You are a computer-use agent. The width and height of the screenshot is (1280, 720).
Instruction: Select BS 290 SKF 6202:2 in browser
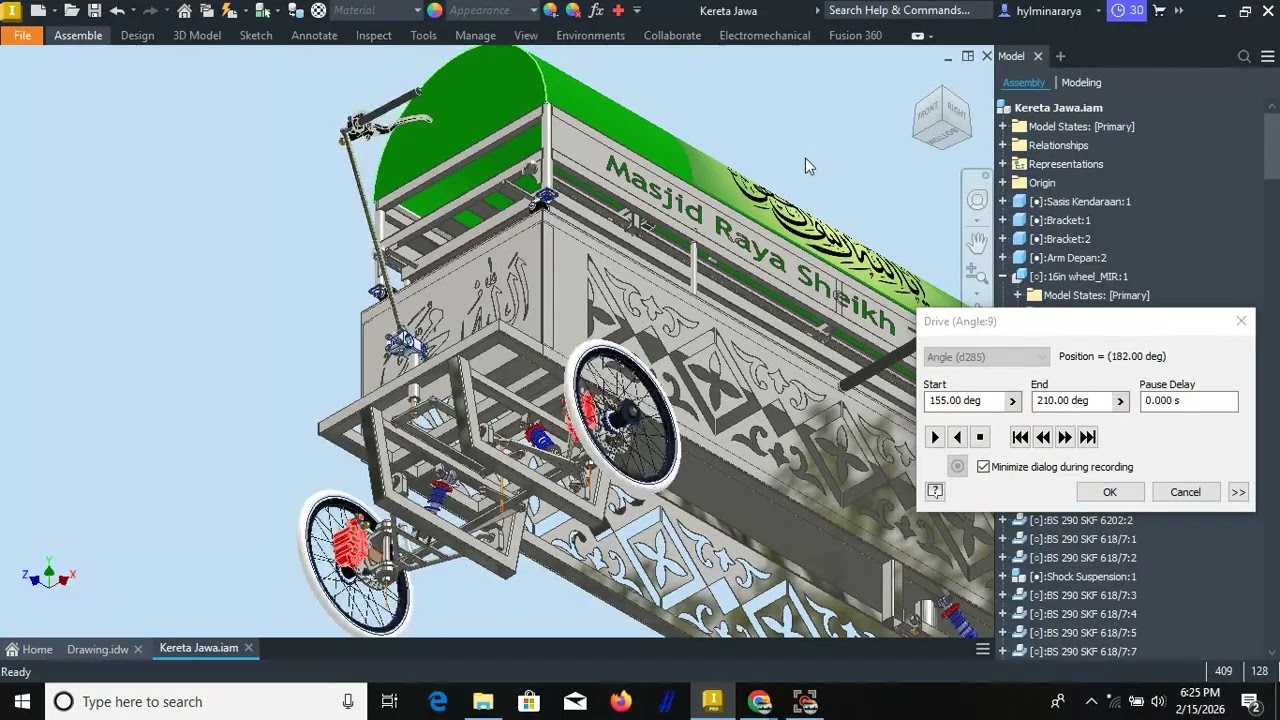point(1081,520)
